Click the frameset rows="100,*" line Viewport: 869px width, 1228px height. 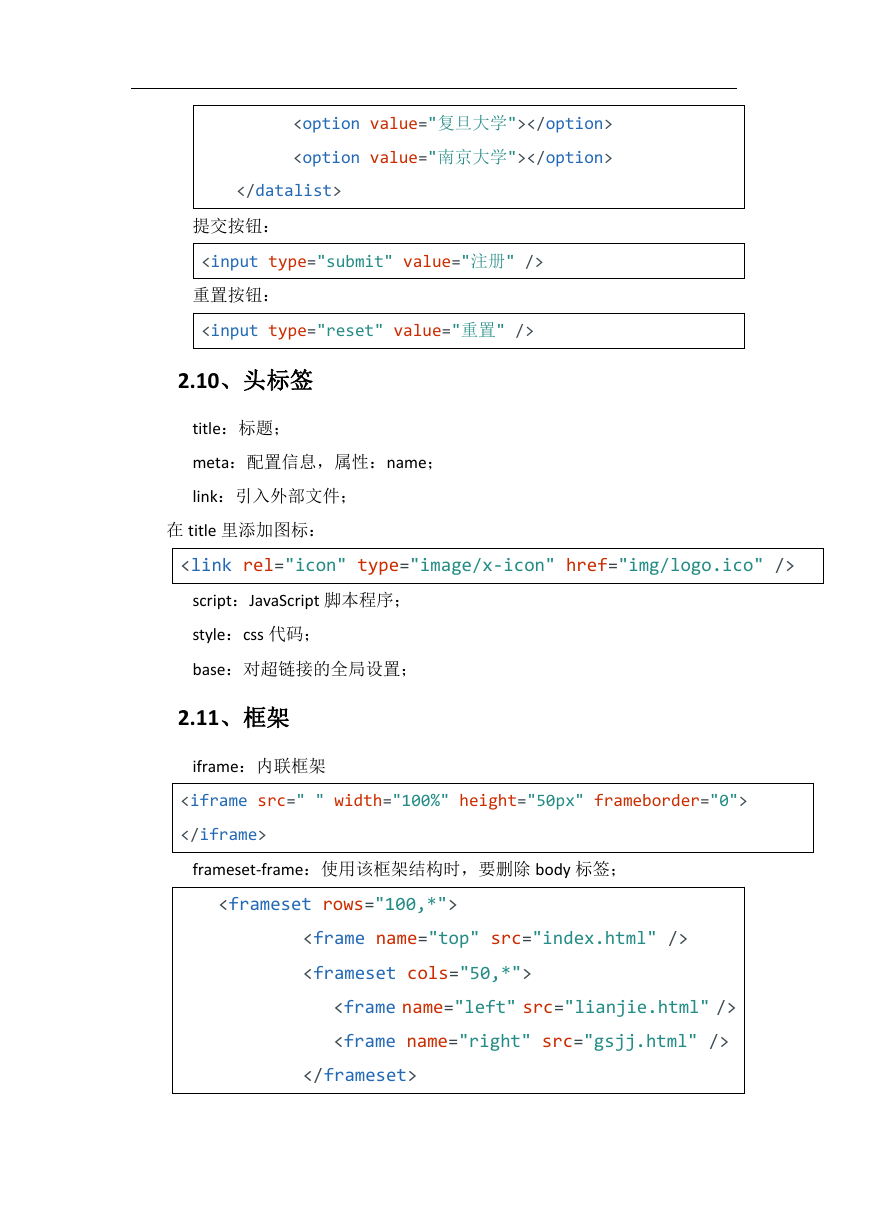(338, 905)
